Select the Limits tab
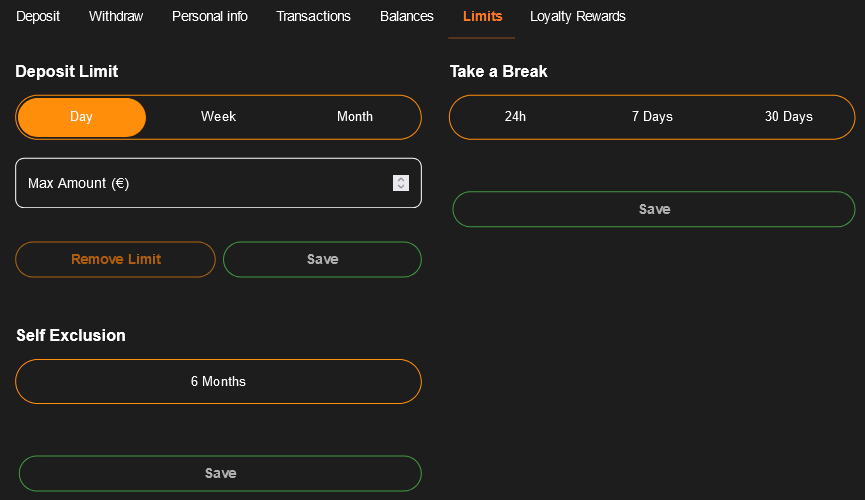 [x=482, y=17]
